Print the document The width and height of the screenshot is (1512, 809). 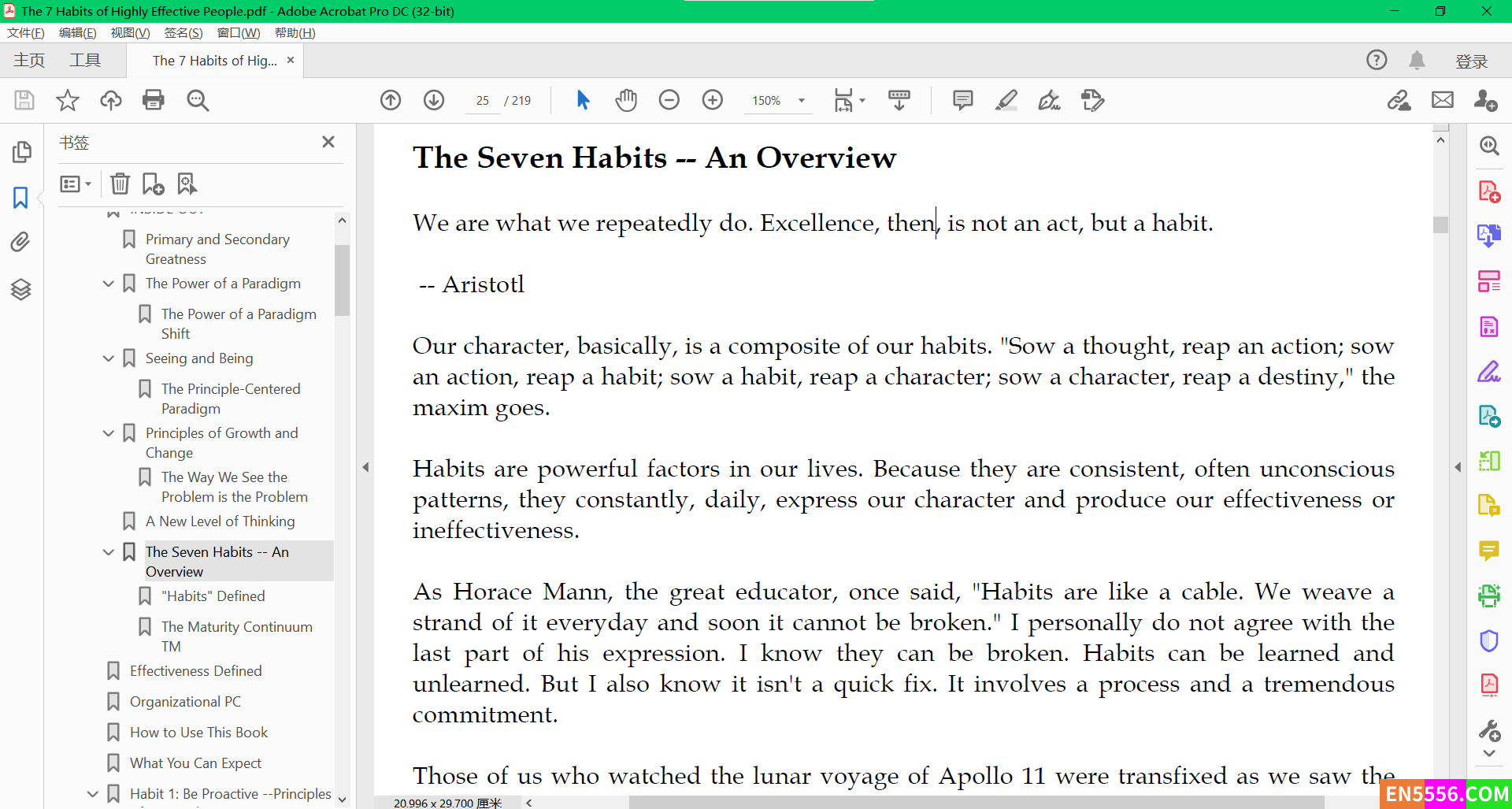pyautogui.click(x=154, y=100)
